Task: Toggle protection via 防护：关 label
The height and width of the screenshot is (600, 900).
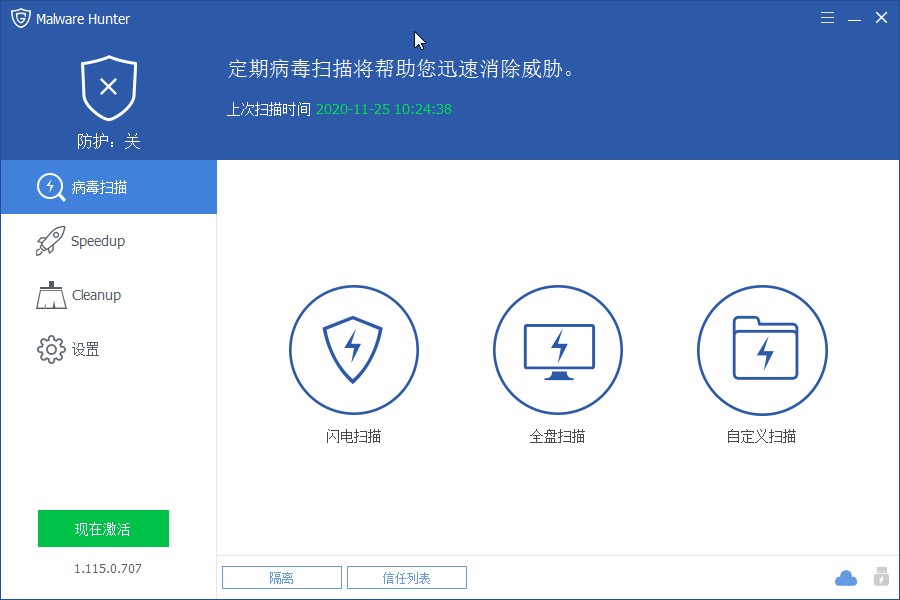Action: [107, 142]
